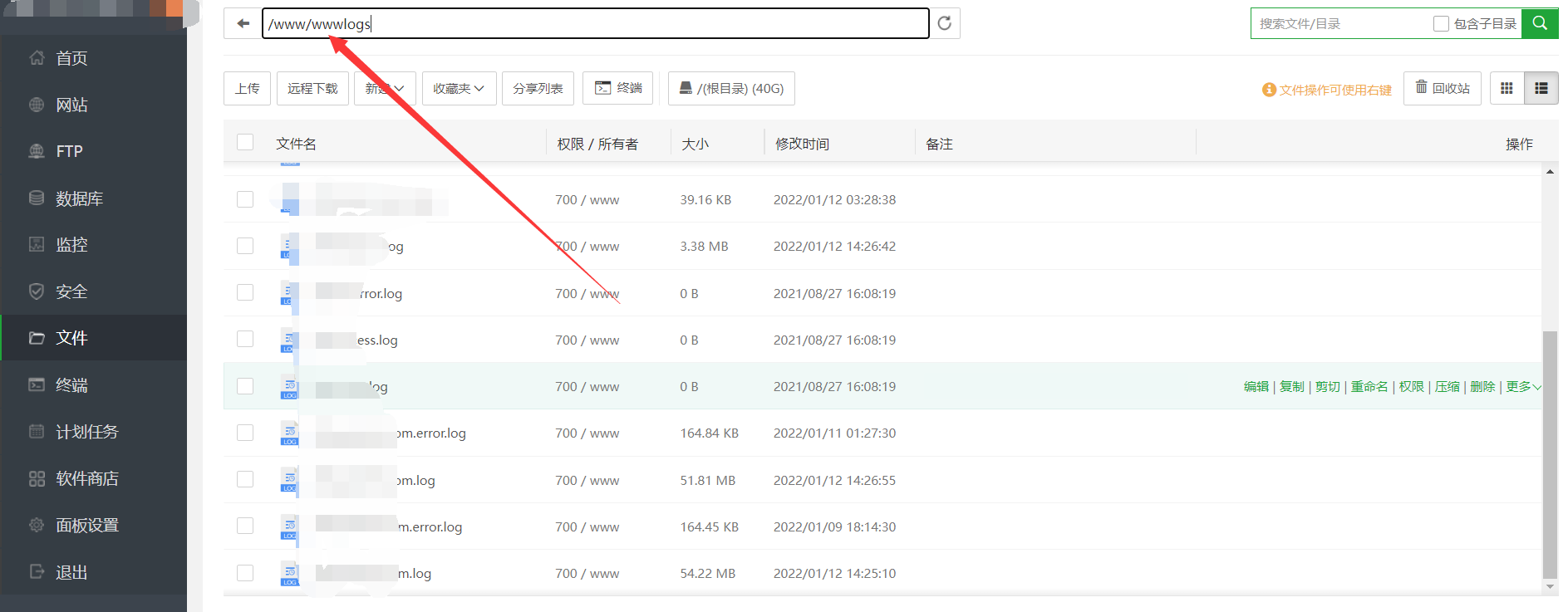Image resolution: width=1568 pixels, height=612 pixels.
Task: Click the 退出 logout icon
Action: (37, 571)
